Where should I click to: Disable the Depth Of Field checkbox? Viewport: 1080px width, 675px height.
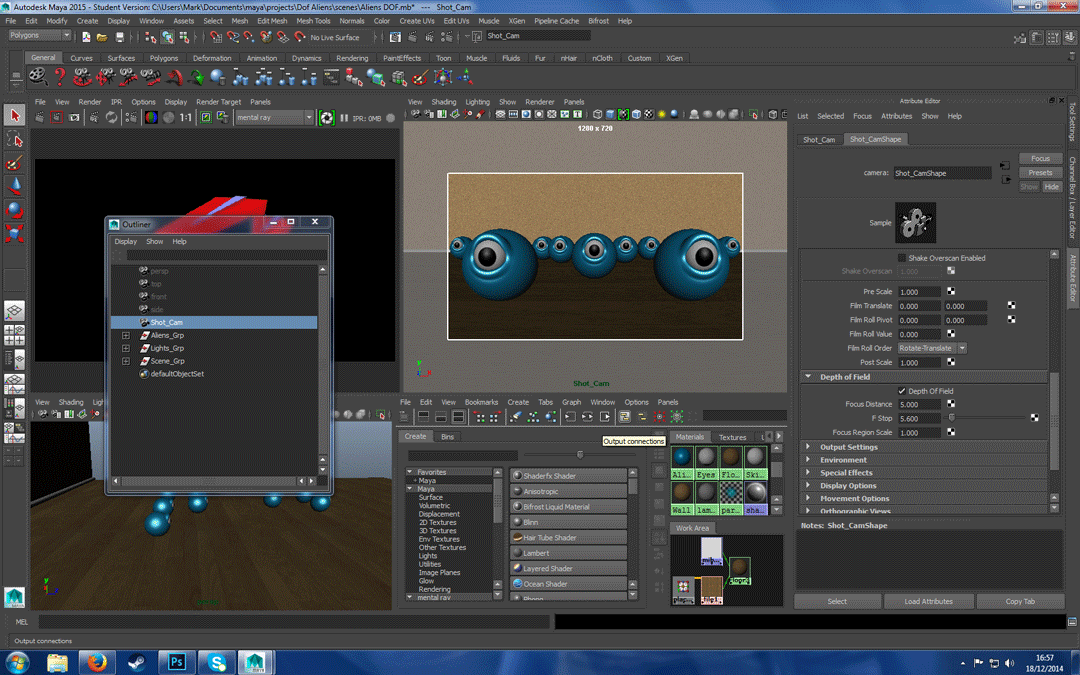901,390
